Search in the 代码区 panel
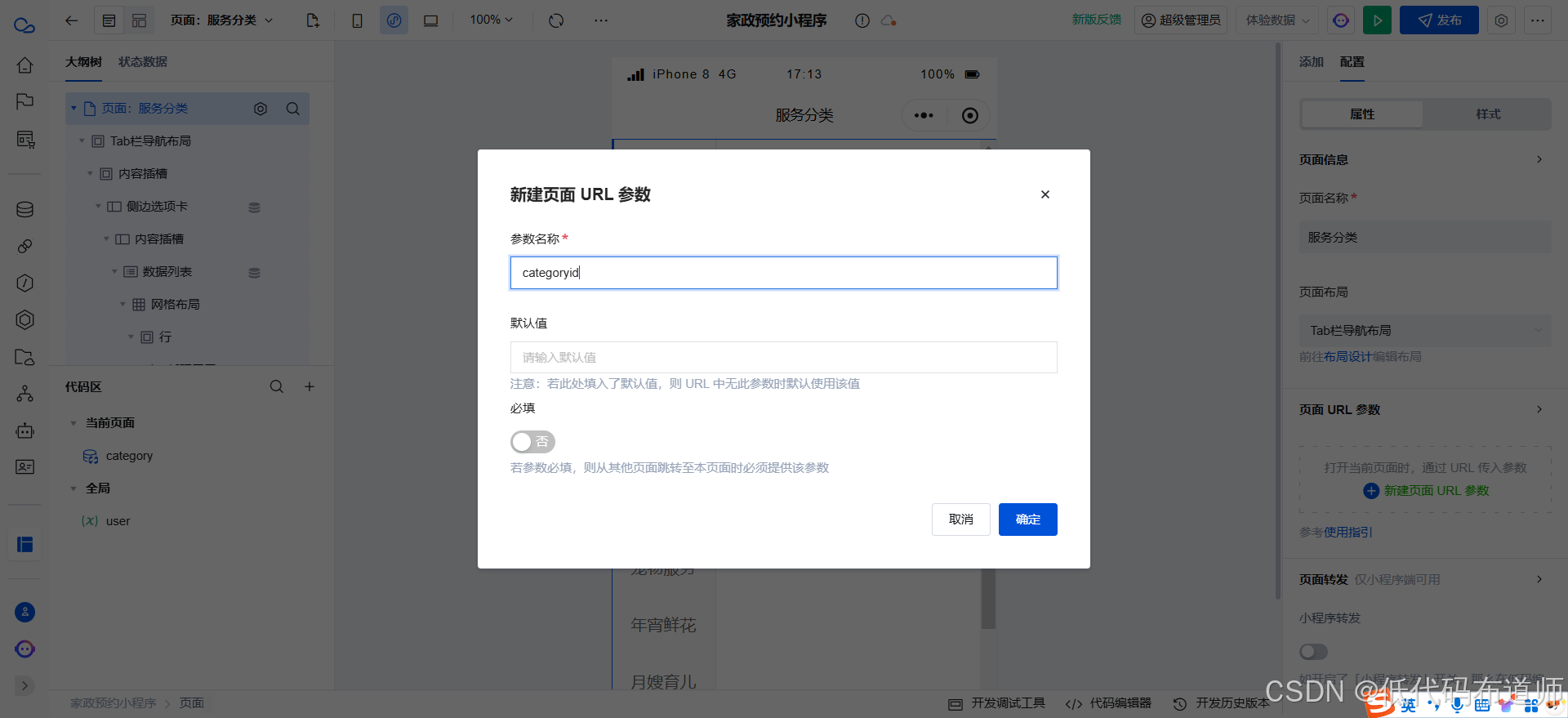Viewport: 1568px width, 718px height. [277, 386]
